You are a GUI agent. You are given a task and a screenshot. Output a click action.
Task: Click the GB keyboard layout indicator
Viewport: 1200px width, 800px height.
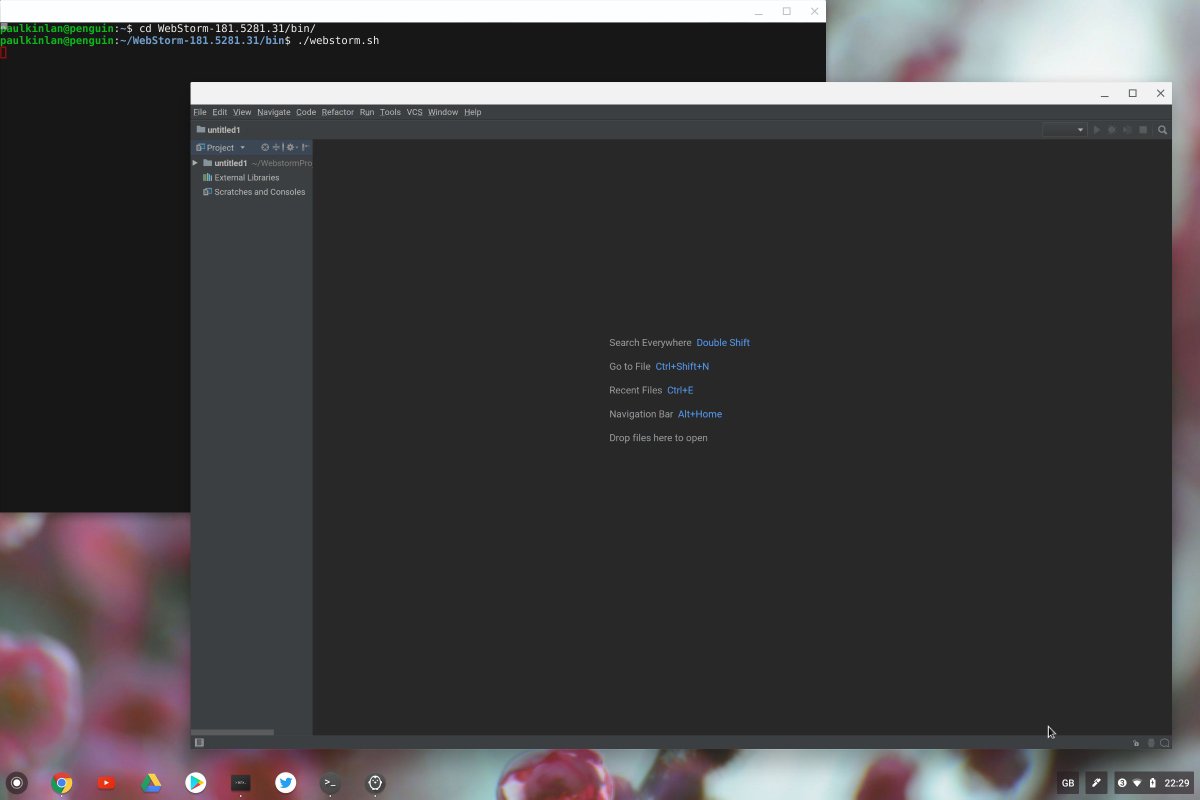[x=1068, y=783]
